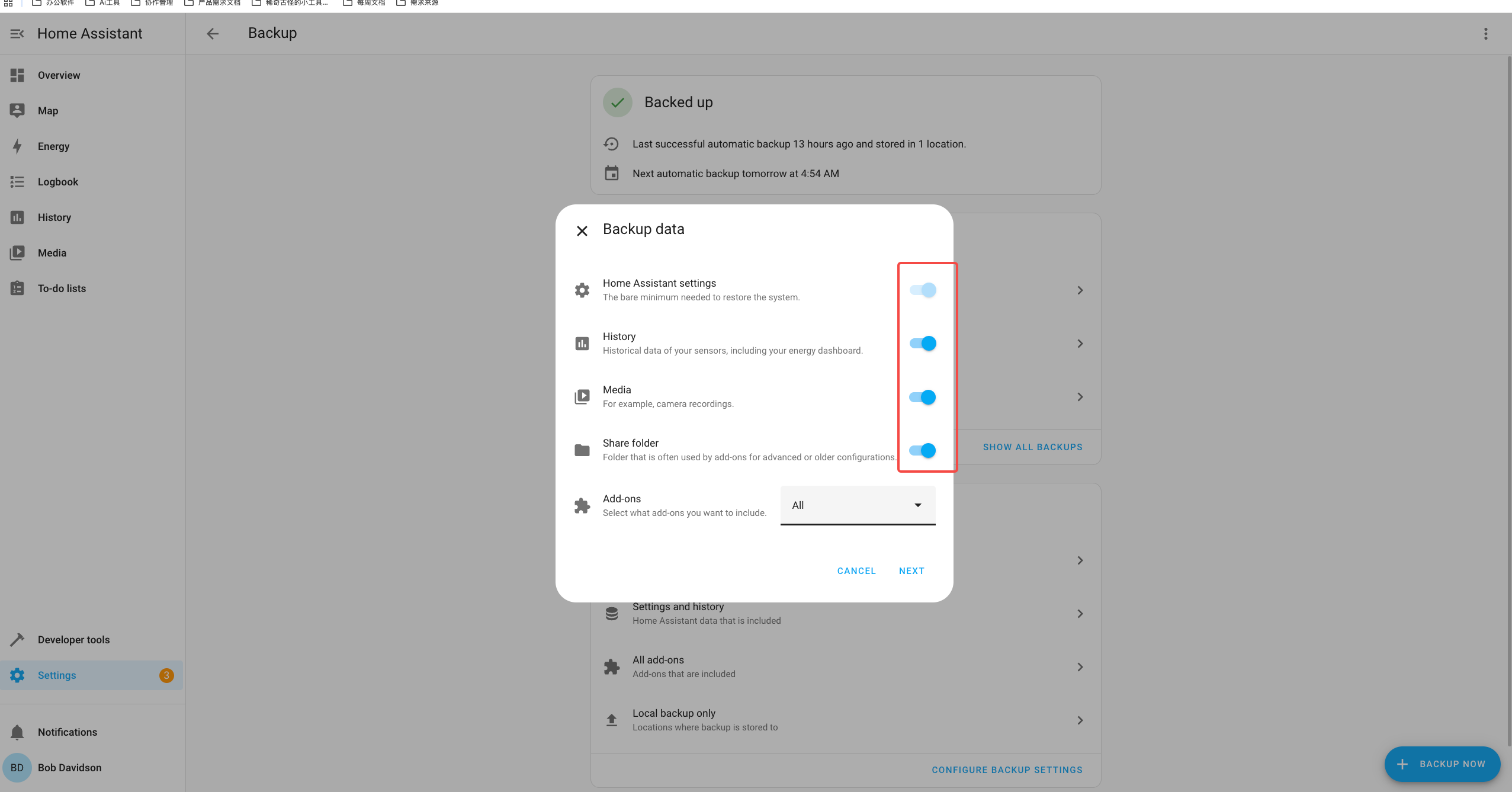Open Media in the sidebar
The image size is (1512, 792).
click(x=92, y=253)
